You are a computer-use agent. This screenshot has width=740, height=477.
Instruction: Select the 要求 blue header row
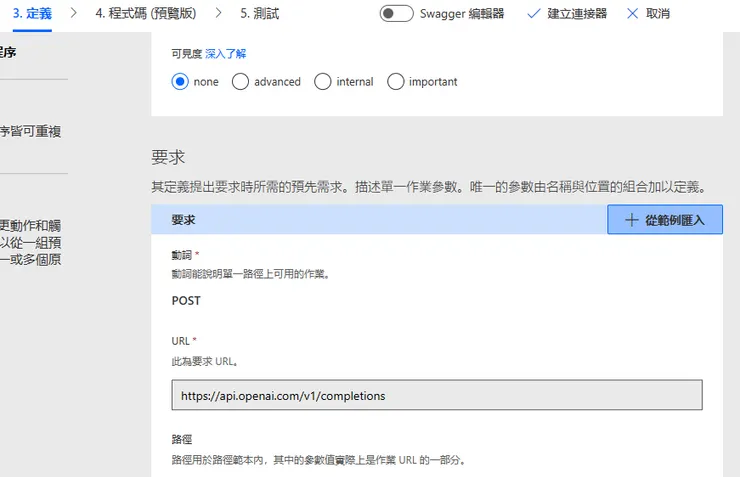click(x=378, y=220)
